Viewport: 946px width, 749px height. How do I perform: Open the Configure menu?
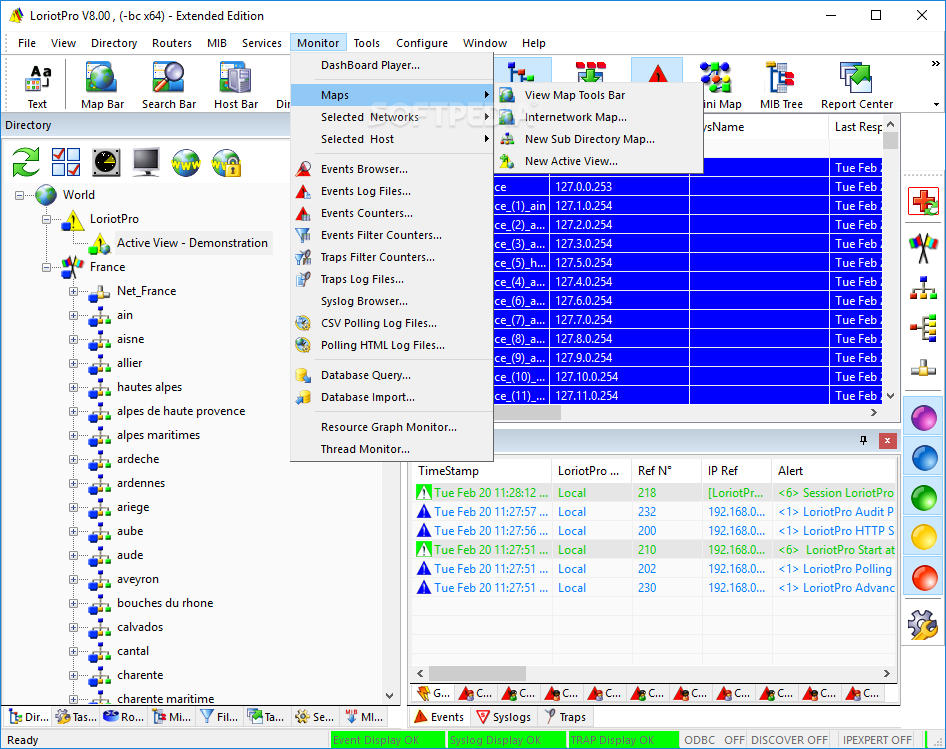pyautogui.click(x=422, y=43)
